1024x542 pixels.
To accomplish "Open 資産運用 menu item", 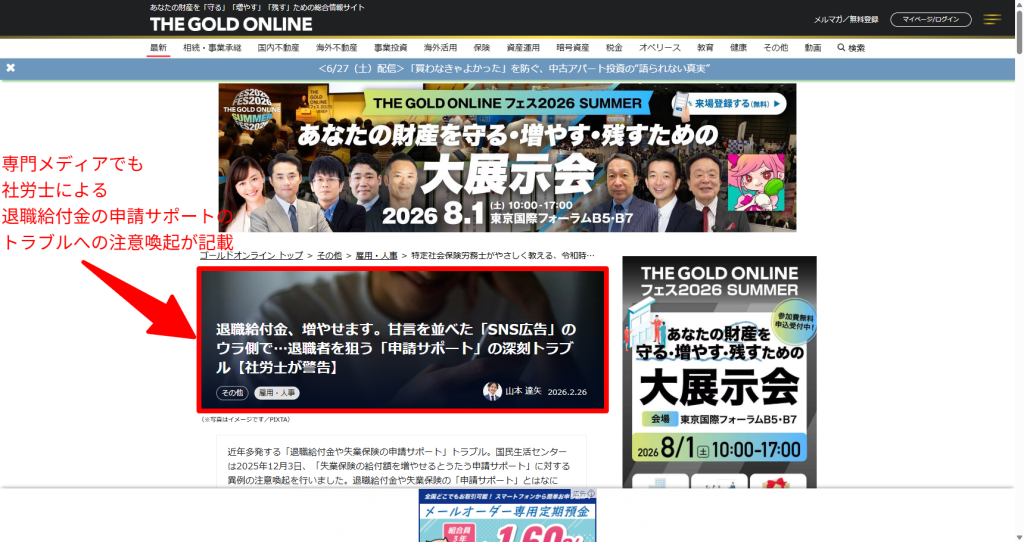I will (x=523, y=48).
